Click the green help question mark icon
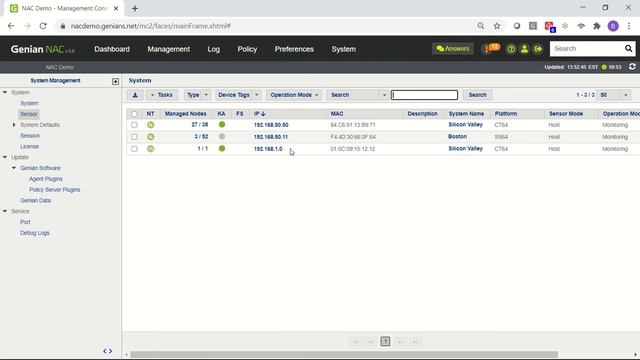 (511, 49)
